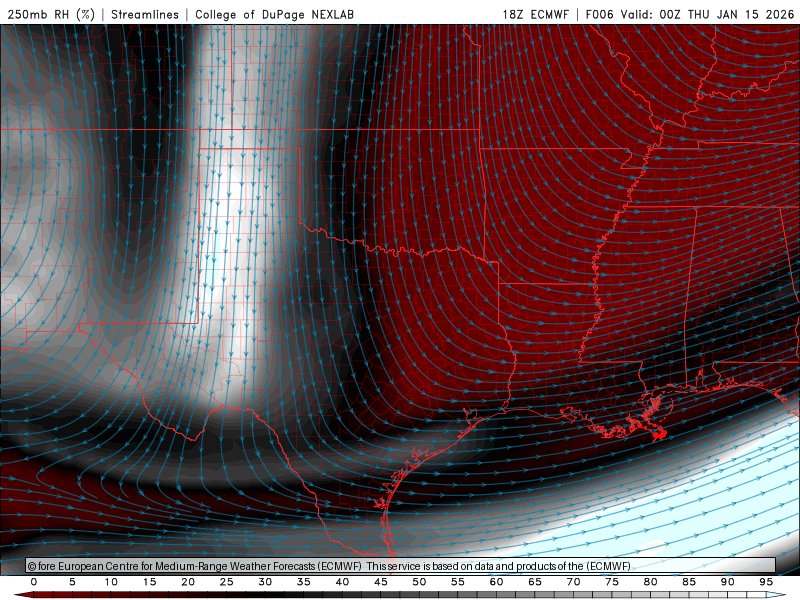Click the '50' colorbar tick label
Viewport: 800px width, 600px height.
point(419,582)
